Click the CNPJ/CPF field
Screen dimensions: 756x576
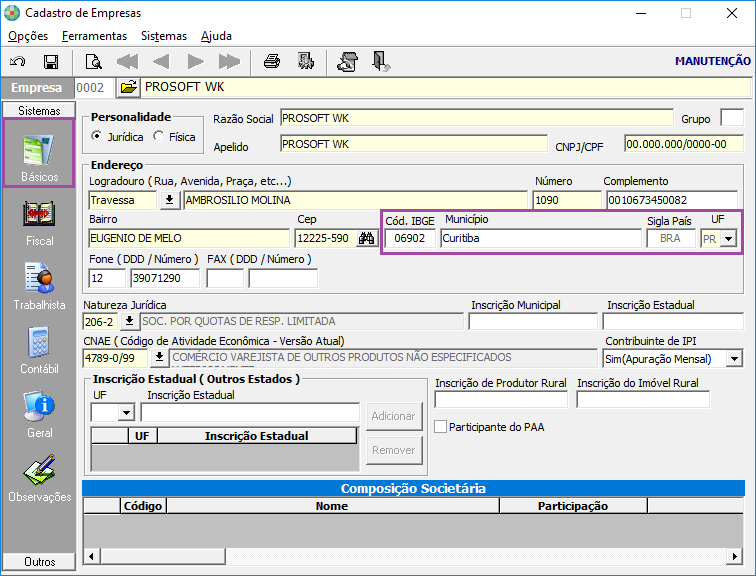[683, 144]
